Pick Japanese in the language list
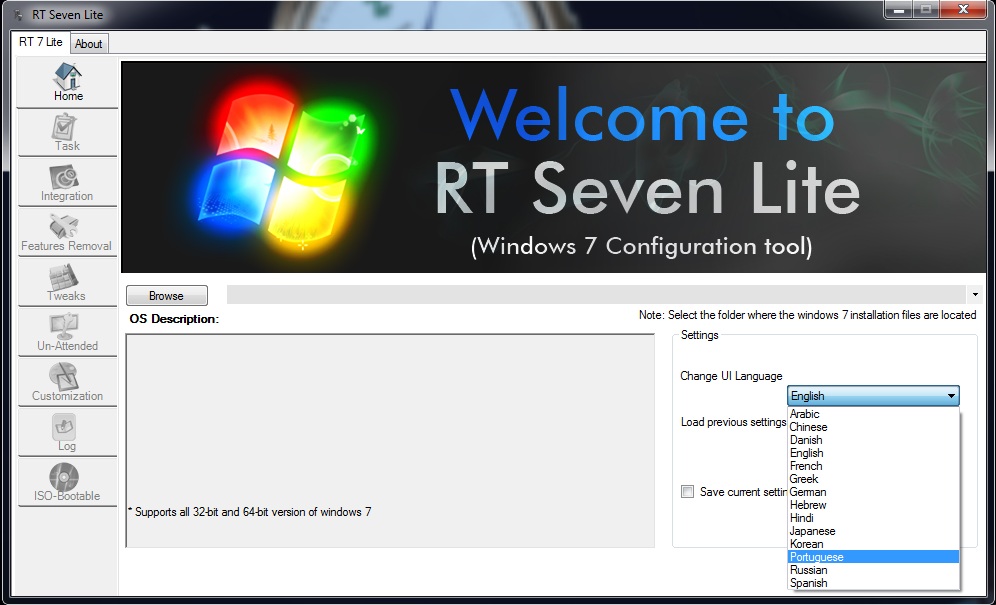 point(873,531)
